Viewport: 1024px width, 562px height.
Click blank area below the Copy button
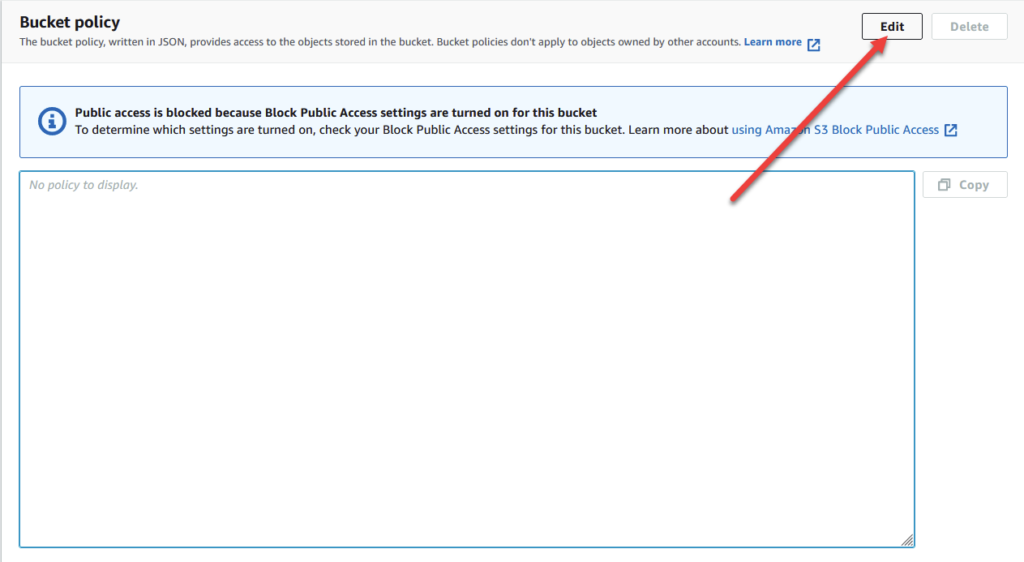tap(965, 350)
